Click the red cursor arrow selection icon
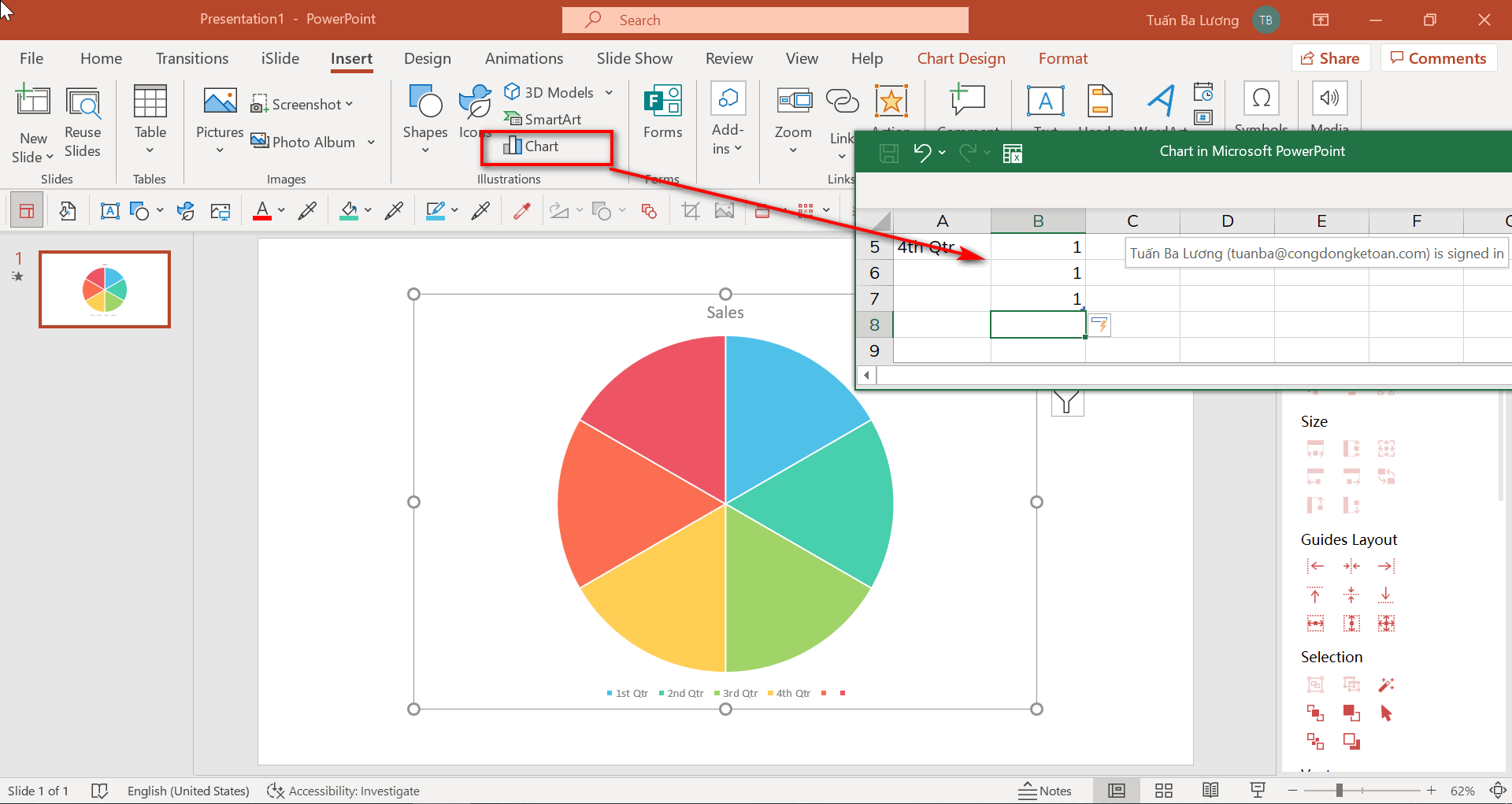 click(x=1386, y=713)
